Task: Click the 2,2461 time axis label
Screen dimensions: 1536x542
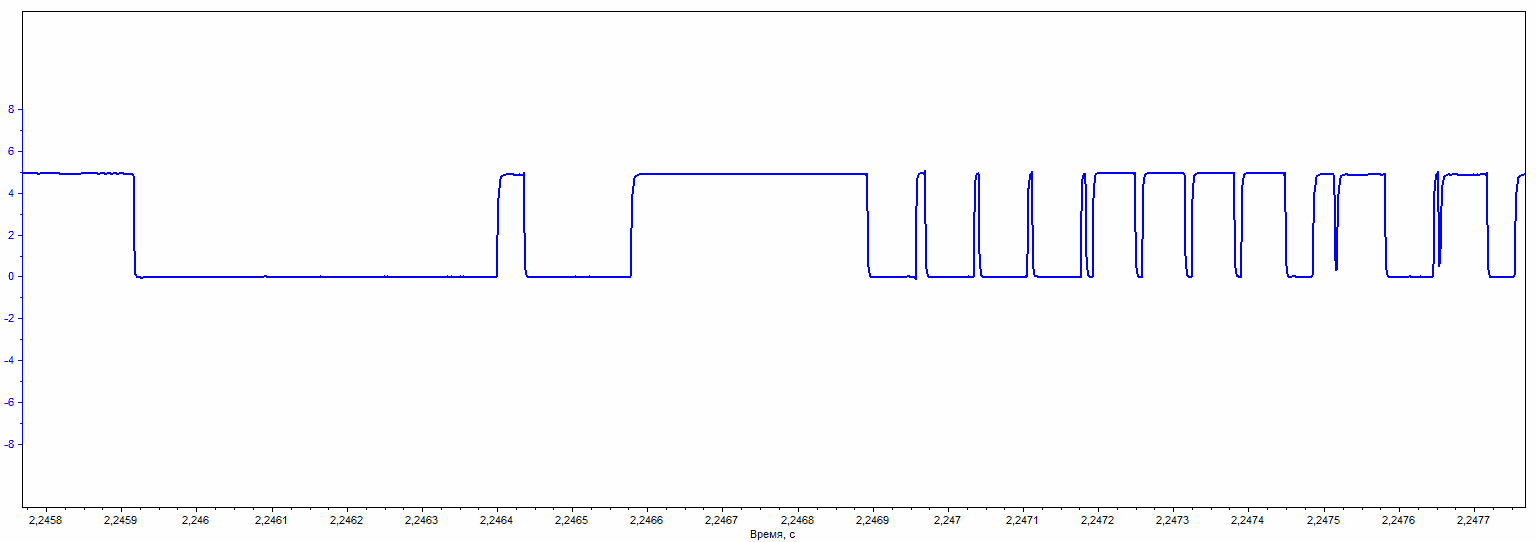Action: [270, 521]
